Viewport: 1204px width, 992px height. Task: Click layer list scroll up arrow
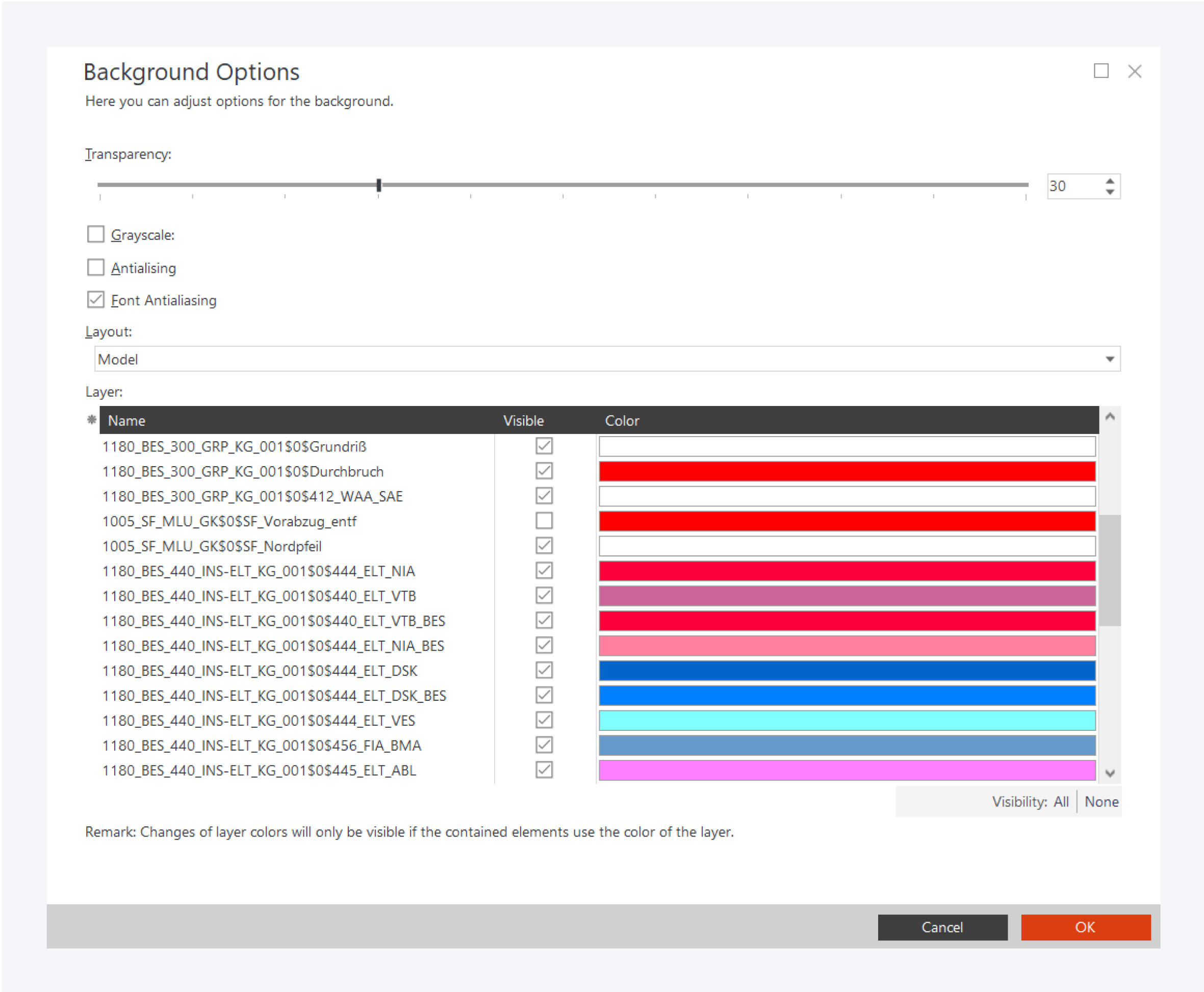[1109, 417]
